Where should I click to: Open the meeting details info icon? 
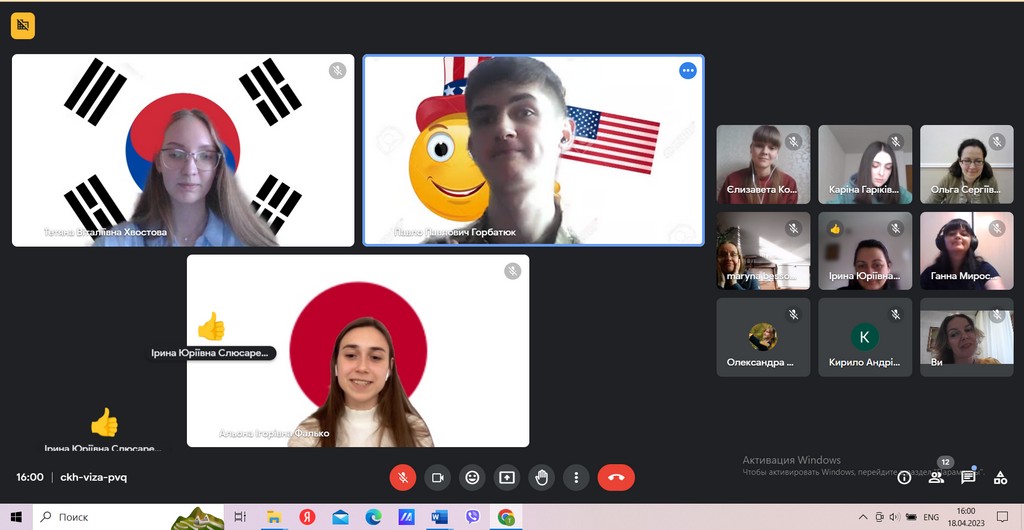coord(904,478)
